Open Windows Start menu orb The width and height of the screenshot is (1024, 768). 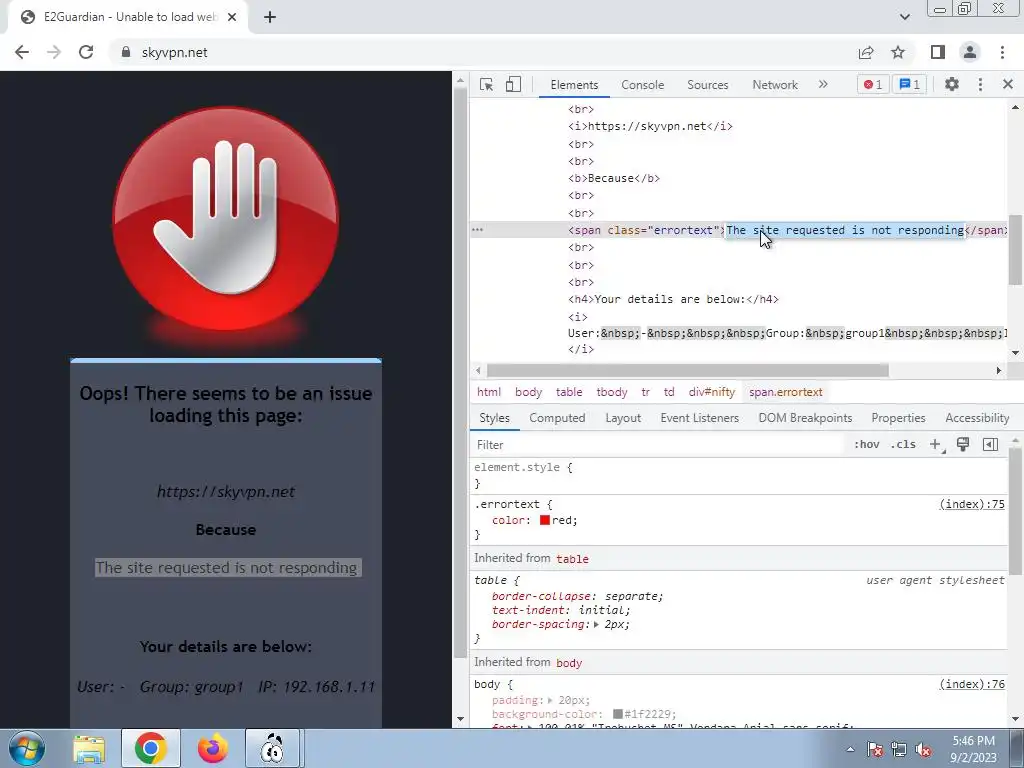coord(27,748)
